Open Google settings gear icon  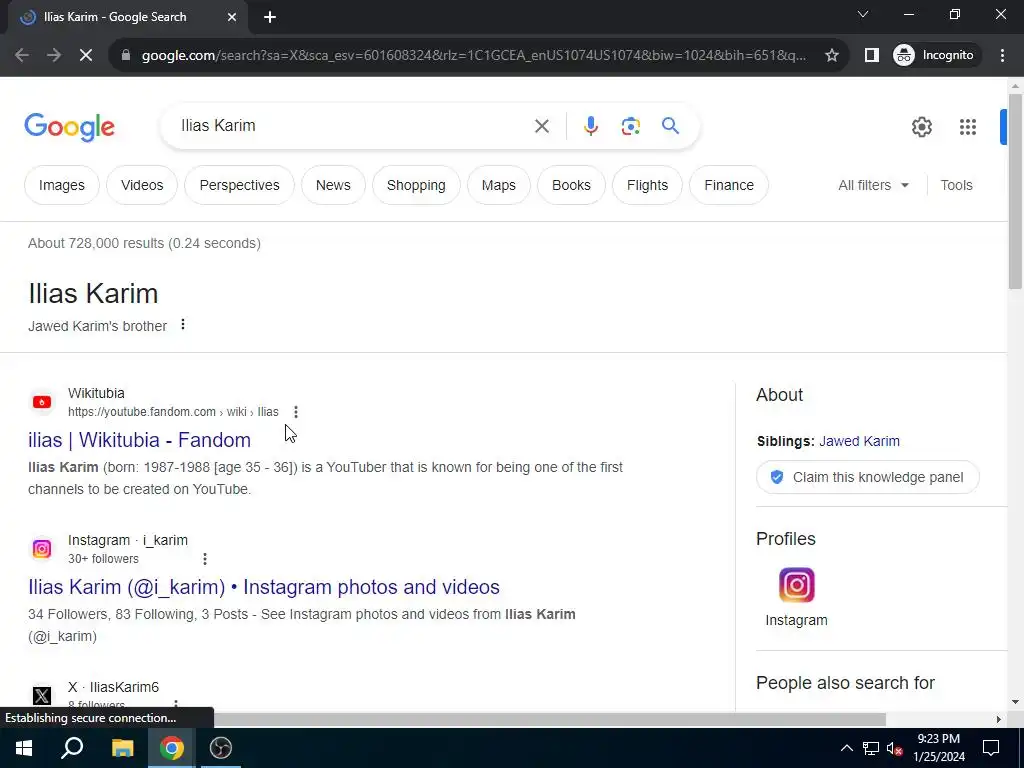[921, 127]
